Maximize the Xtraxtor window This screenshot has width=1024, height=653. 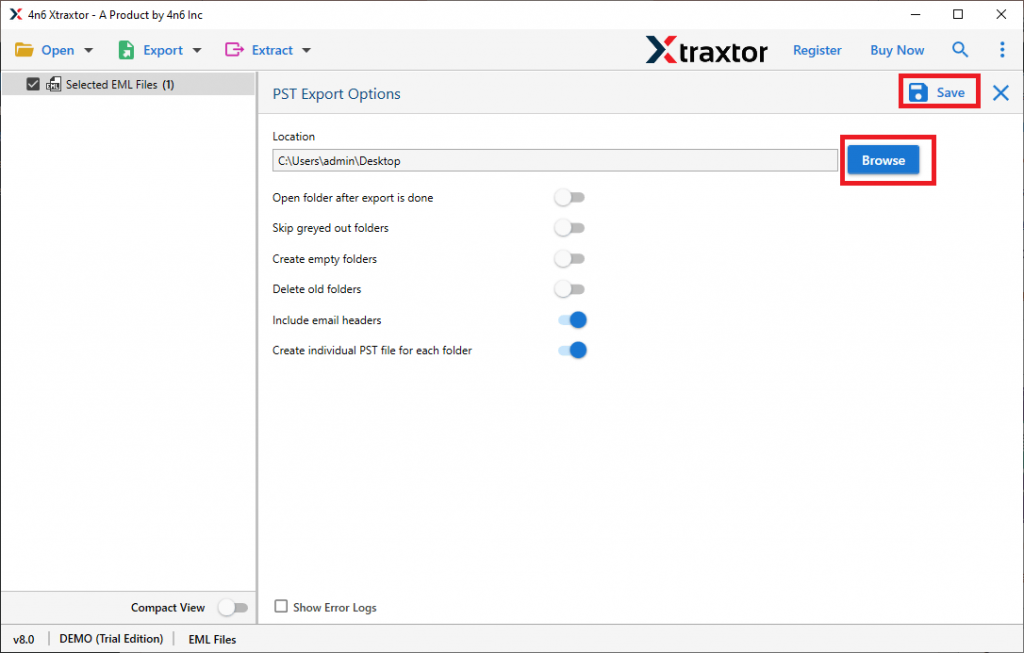958,14
